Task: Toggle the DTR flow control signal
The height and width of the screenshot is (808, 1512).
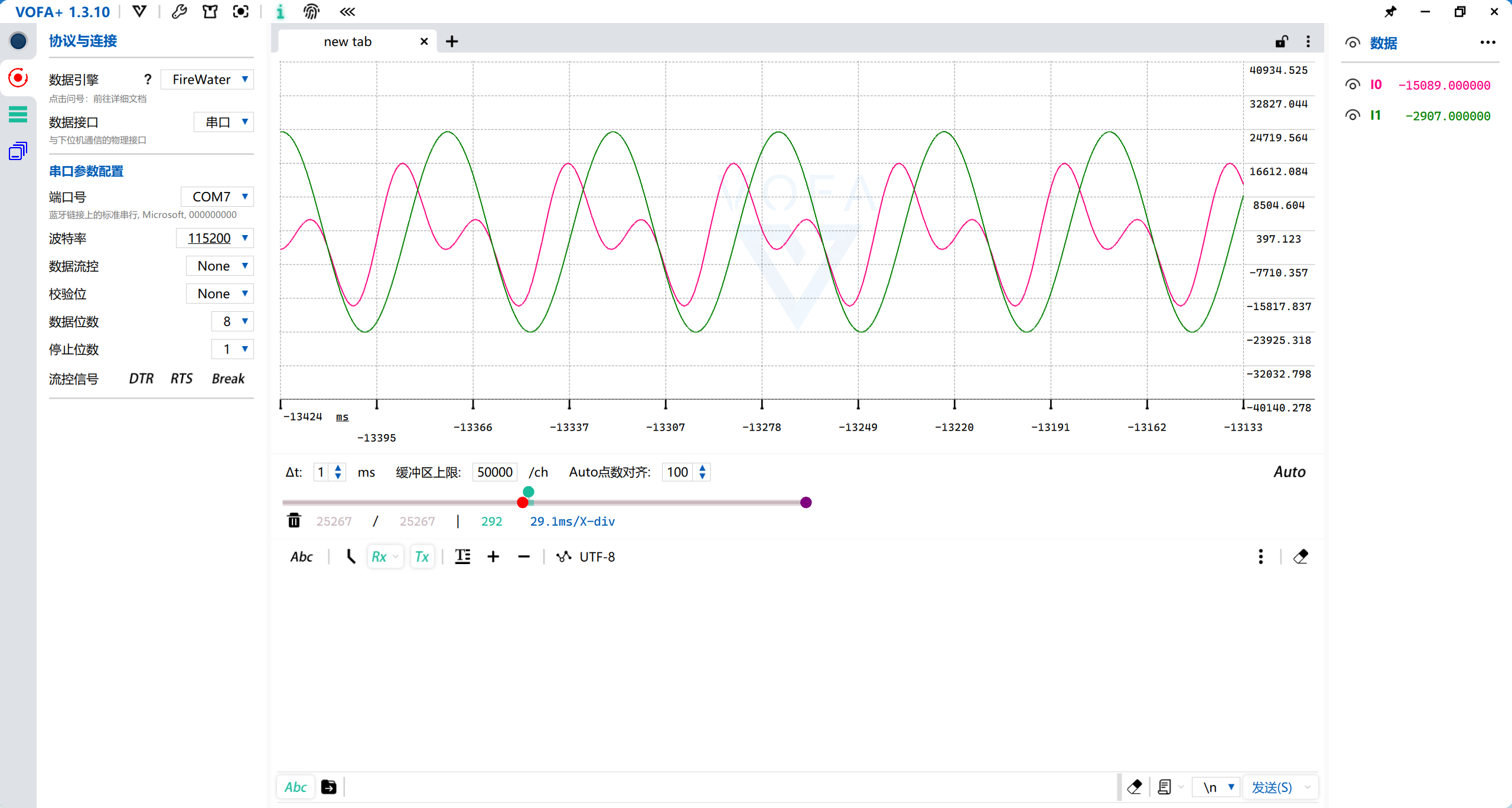Action: pyautogui.click(x=141, y=379)
